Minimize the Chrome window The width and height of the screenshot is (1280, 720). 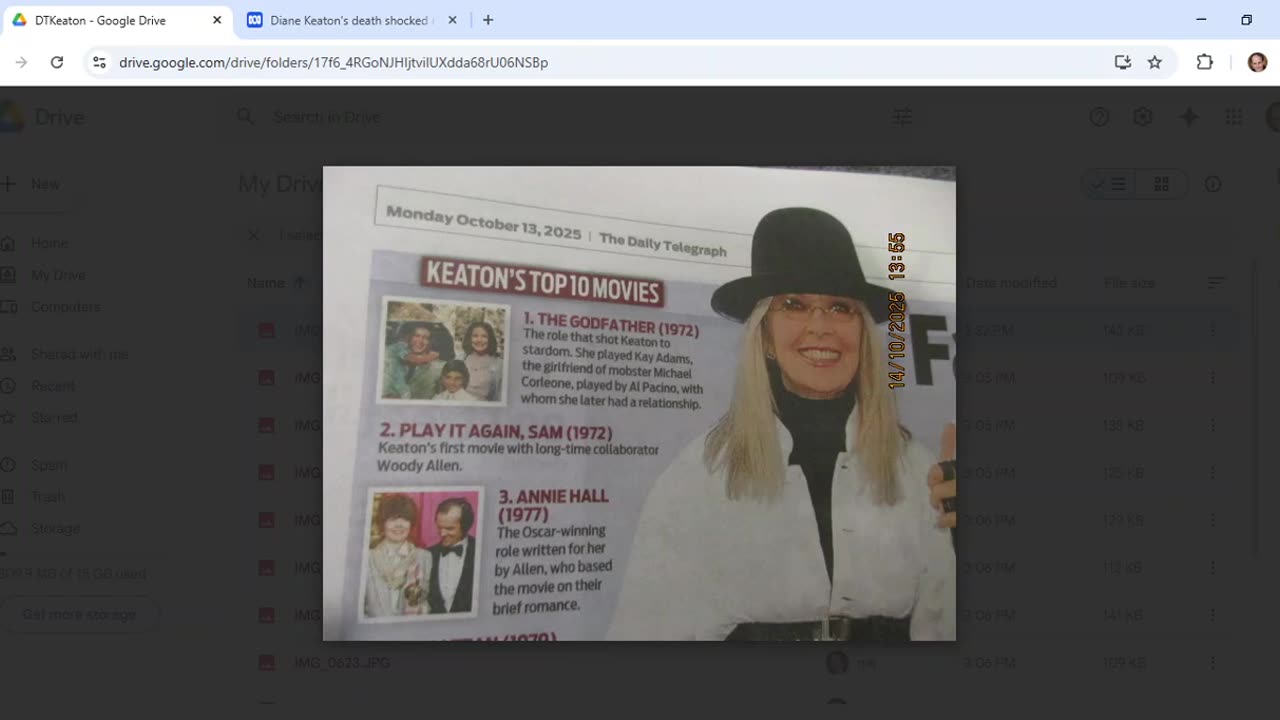click(x=1201, y=20)
